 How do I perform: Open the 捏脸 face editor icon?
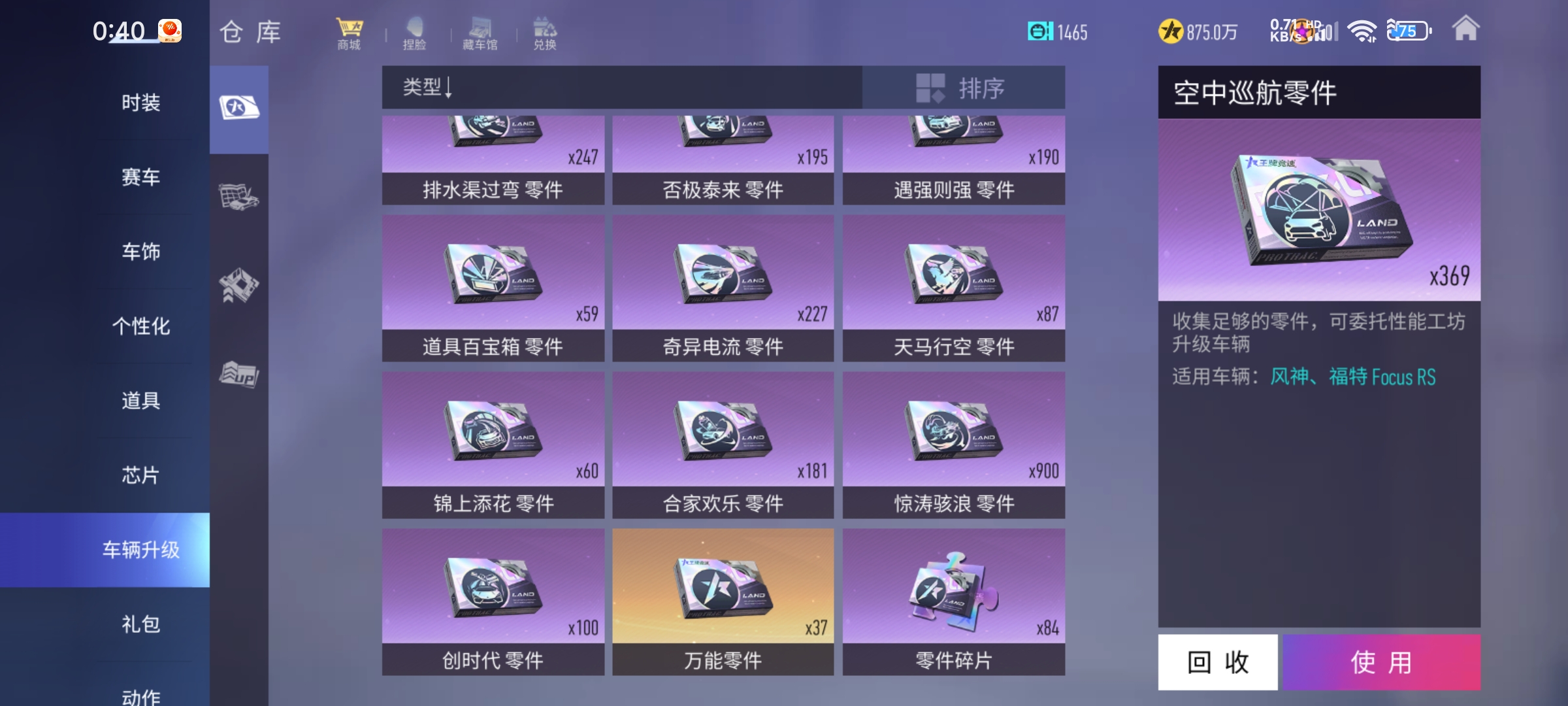coord(414,33)
